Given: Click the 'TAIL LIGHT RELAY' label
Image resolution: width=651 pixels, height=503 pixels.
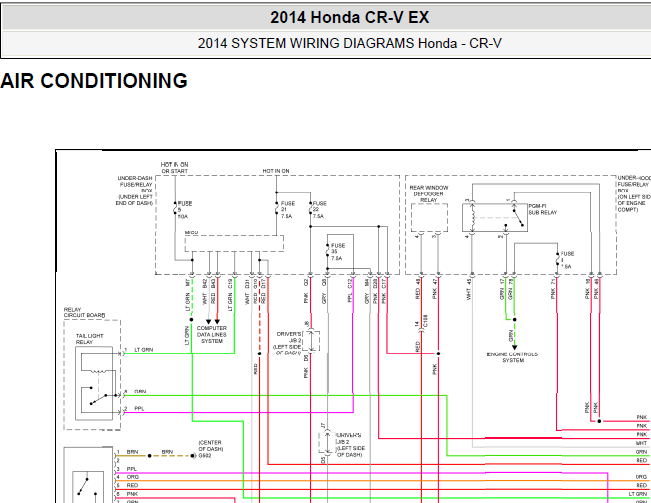Looking at the screenshot, I should pyautogui.click(x=89, y=339).
